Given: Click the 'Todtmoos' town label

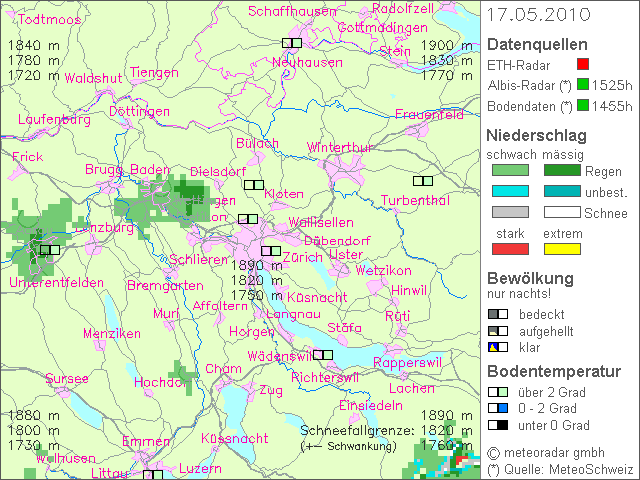Looking at the screenshot, I should 49,19.
